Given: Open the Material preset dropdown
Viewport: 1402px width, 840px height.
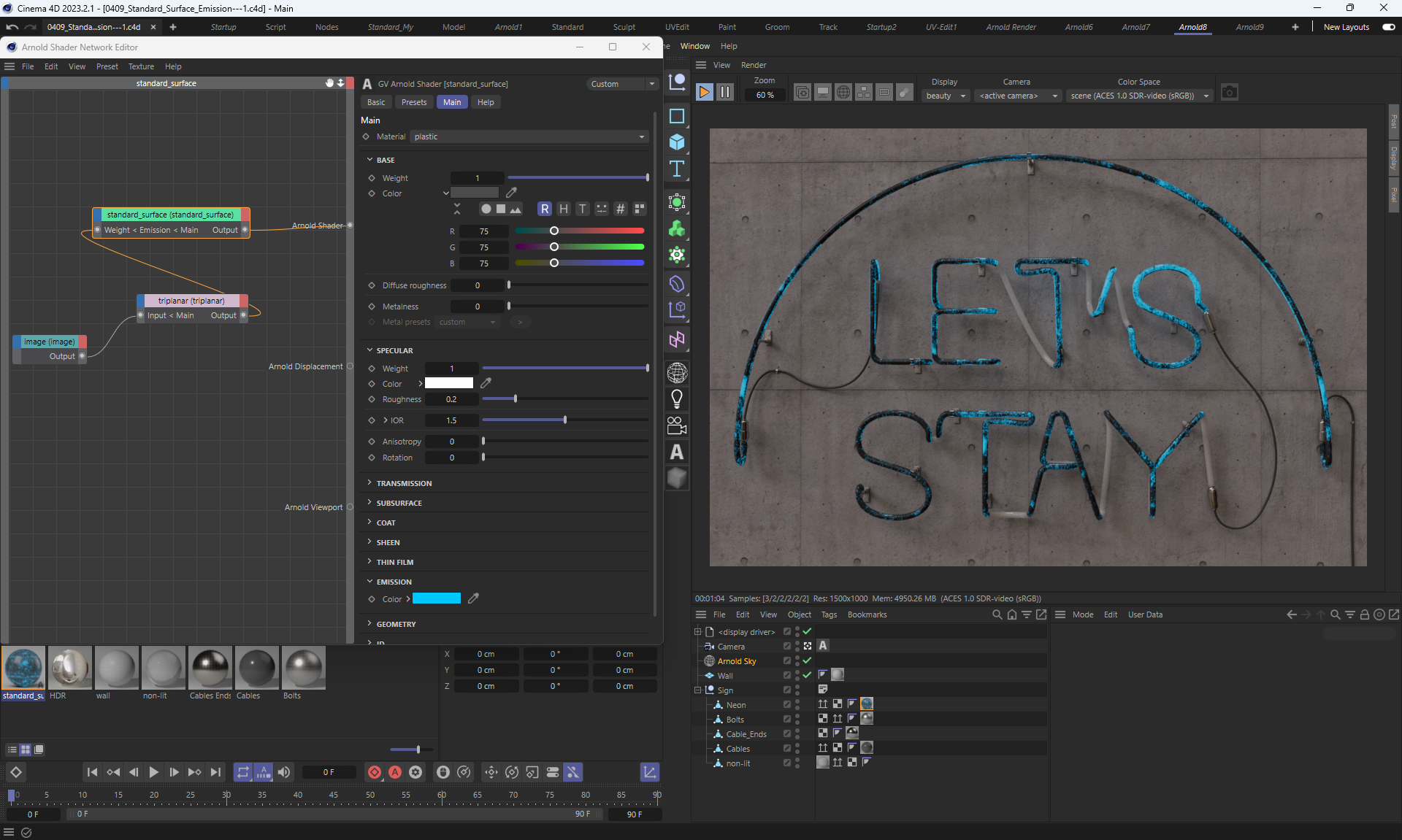Looking at the screenshot, I should click(x=529, y=136).
